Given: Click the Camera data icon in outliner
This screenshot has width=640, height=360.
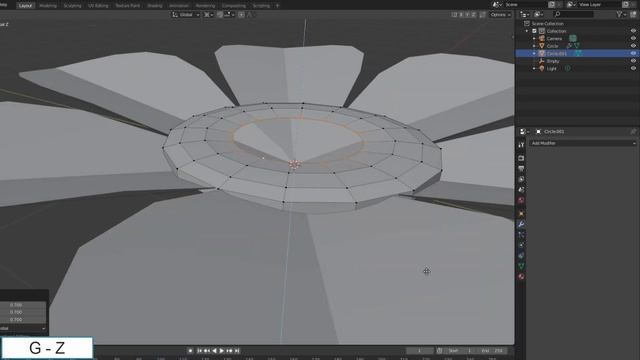Looking at the screenshot, I should (x=573, y=38).
